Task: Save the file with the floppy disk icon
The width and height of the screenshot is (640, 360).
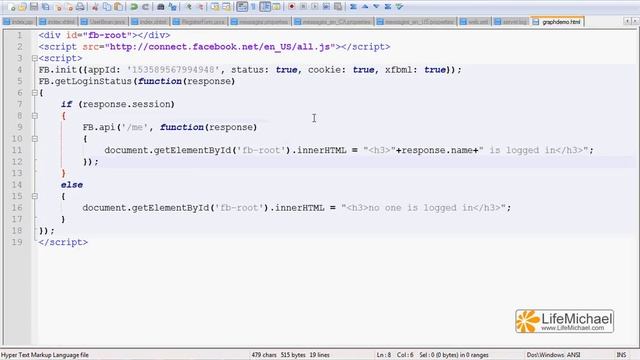Action: [x=34, y=7]
